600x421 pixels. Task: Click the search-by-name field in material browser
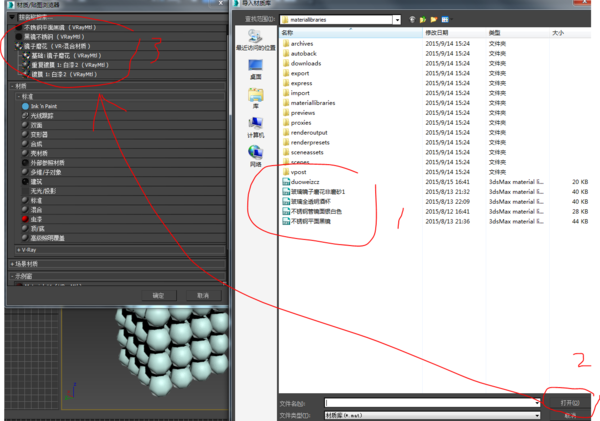(x=122, y=17)
